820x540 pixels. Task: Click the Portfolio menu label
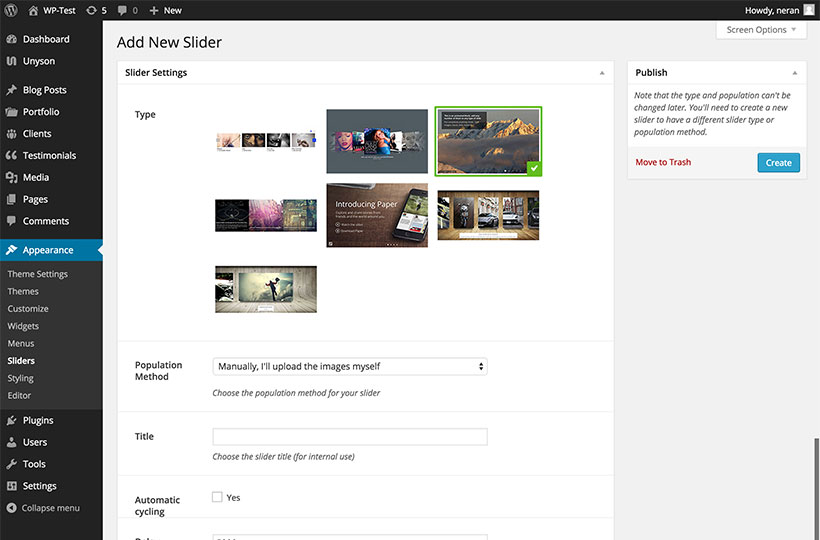coord(41,112)
